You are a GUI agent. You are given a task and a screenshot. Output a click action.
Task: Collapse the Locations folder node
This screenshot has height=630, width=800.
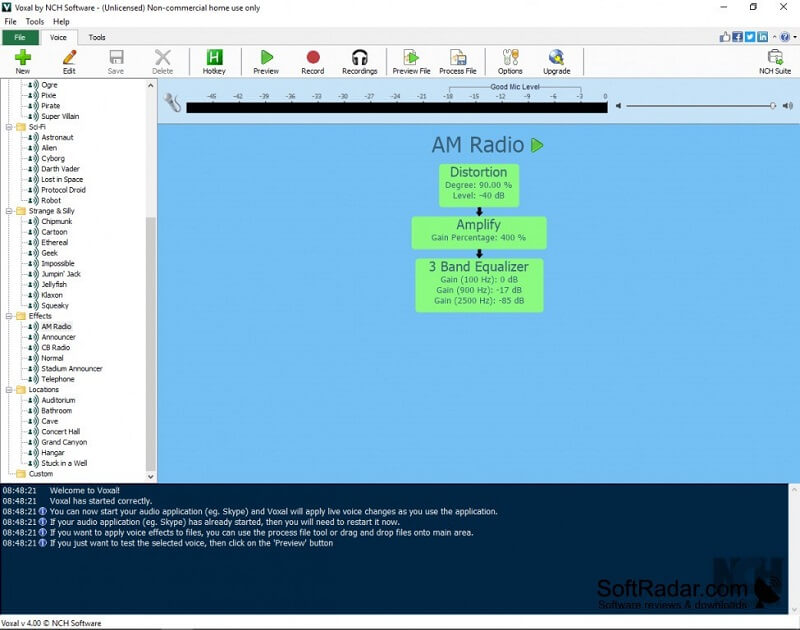click(x=8, y=390)
